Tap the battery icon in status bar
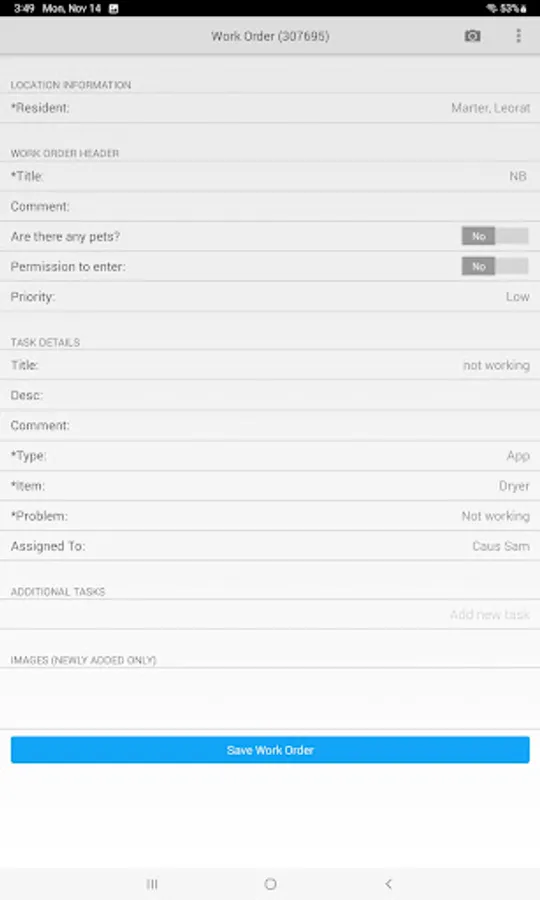Screen dimensions: 540x900 tap(523, 9)
